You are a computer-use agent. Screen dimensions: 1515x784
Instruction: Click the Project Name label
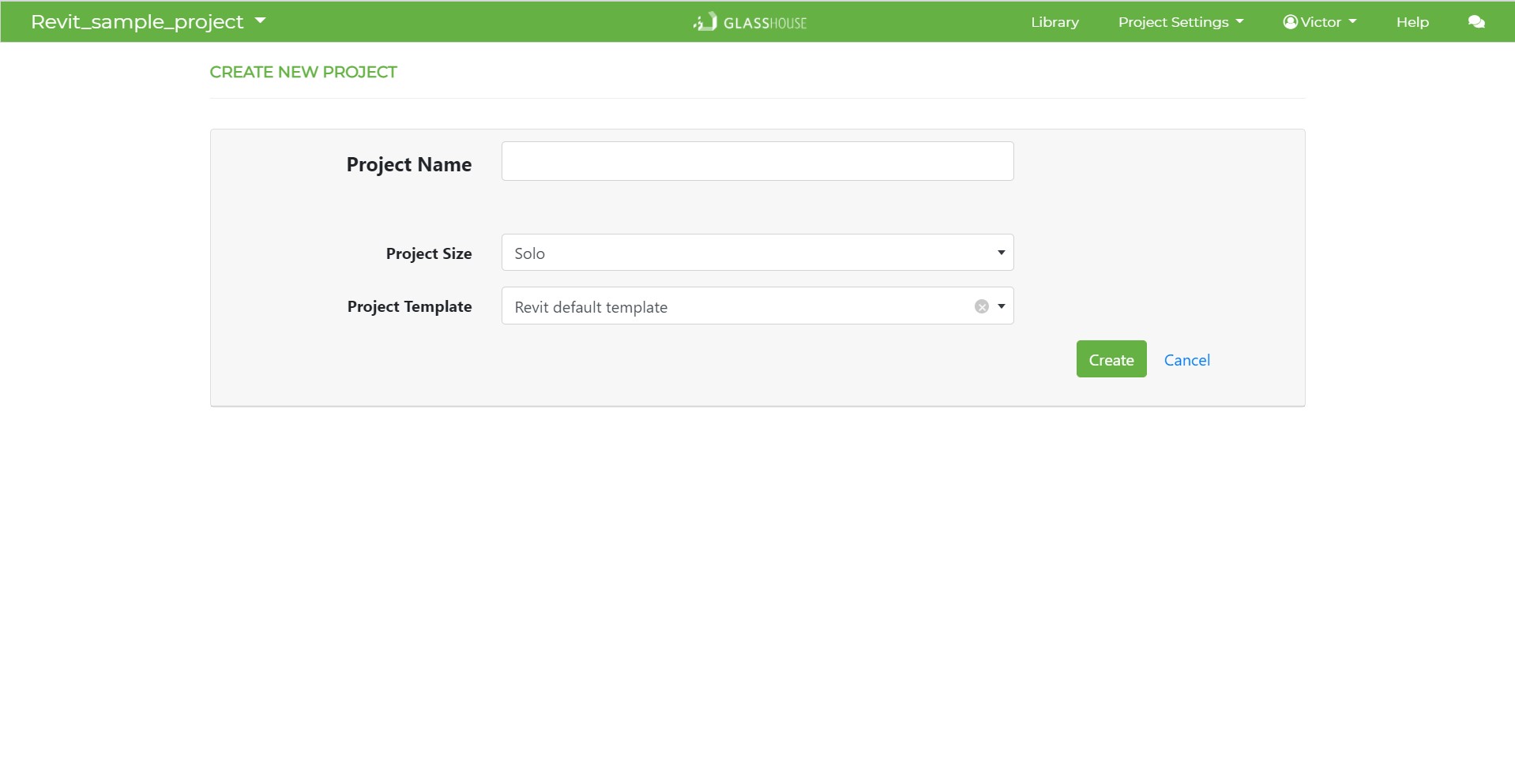coord(408,164)
